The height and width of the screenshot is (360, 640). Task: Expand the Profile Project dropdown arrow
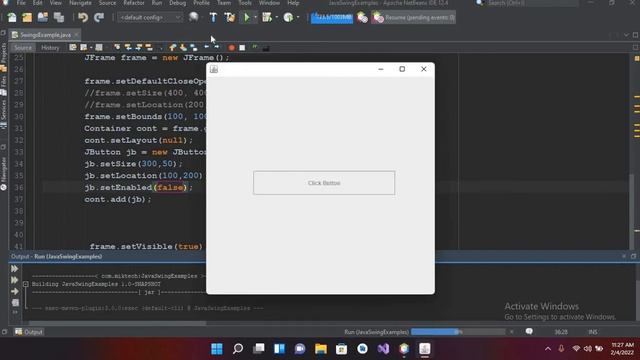pos(298,18)
